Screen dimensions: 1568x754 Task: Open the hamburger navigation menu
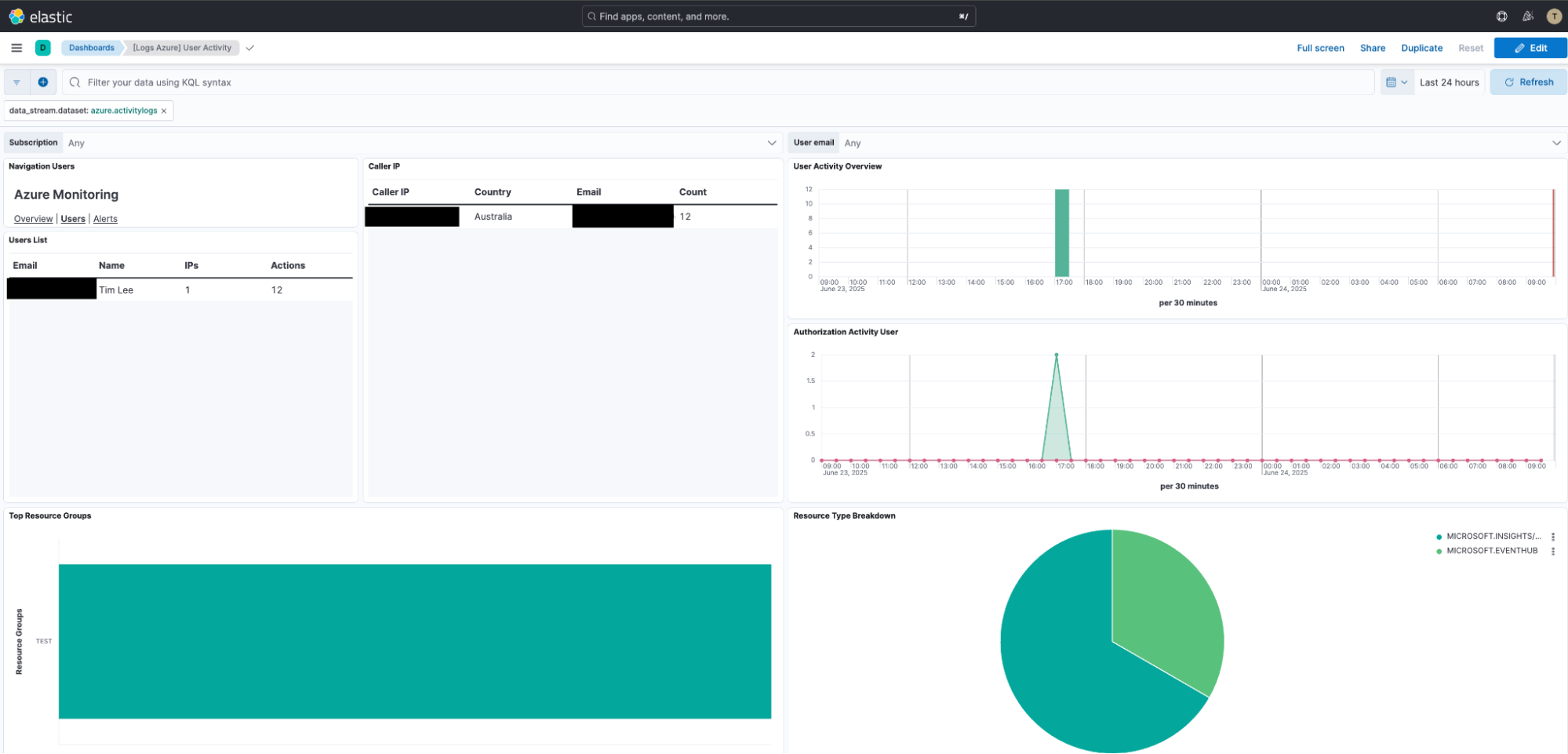[16, 48]
